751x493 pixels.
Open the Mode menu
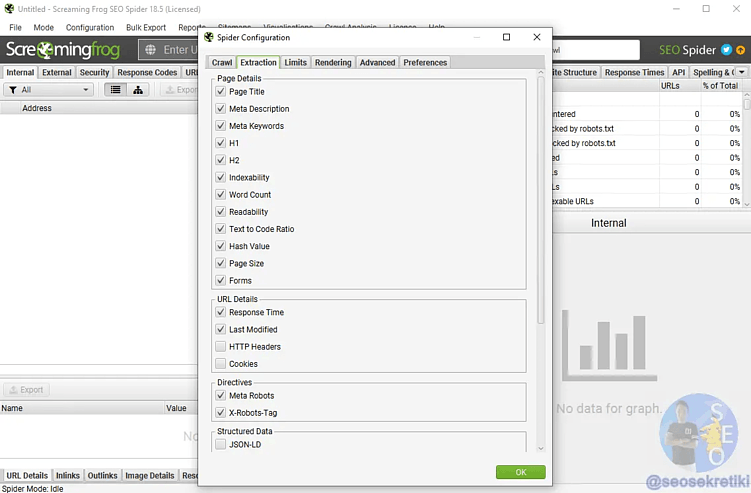44,28
